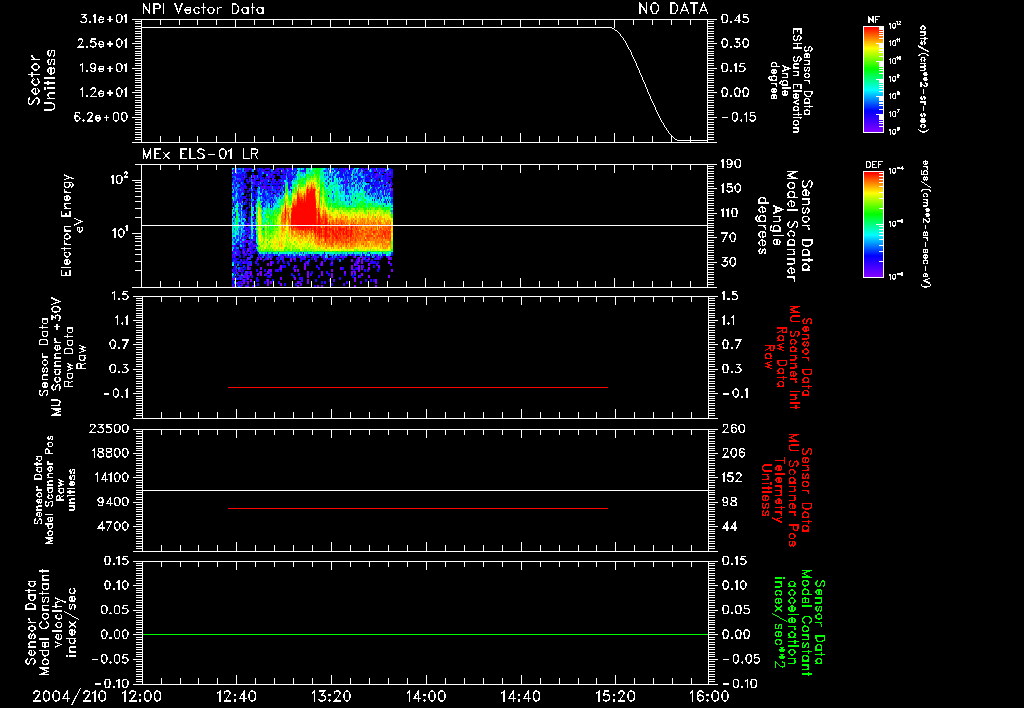Click the DEF energy flux color bar
1024x708 pixels.
click(873, 224)
